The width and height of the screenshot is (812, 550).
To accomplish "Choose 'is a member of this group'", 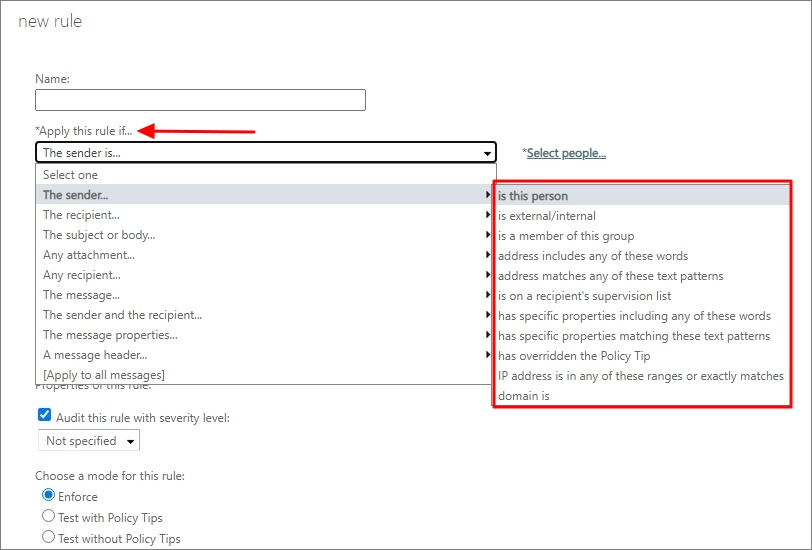I will point(642,236).
